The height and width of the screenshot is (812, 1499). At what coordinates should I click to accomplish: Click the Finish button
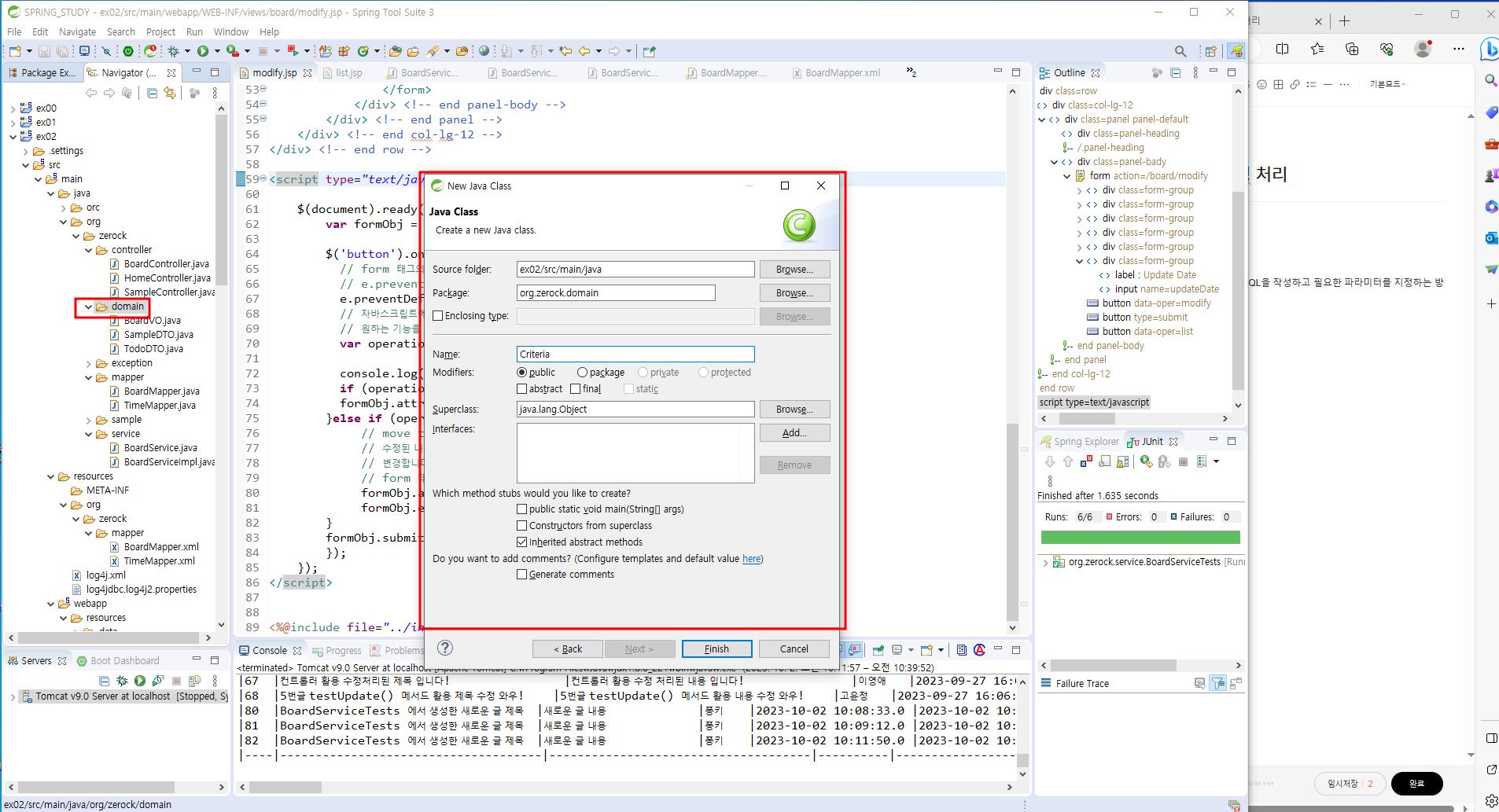716,648
